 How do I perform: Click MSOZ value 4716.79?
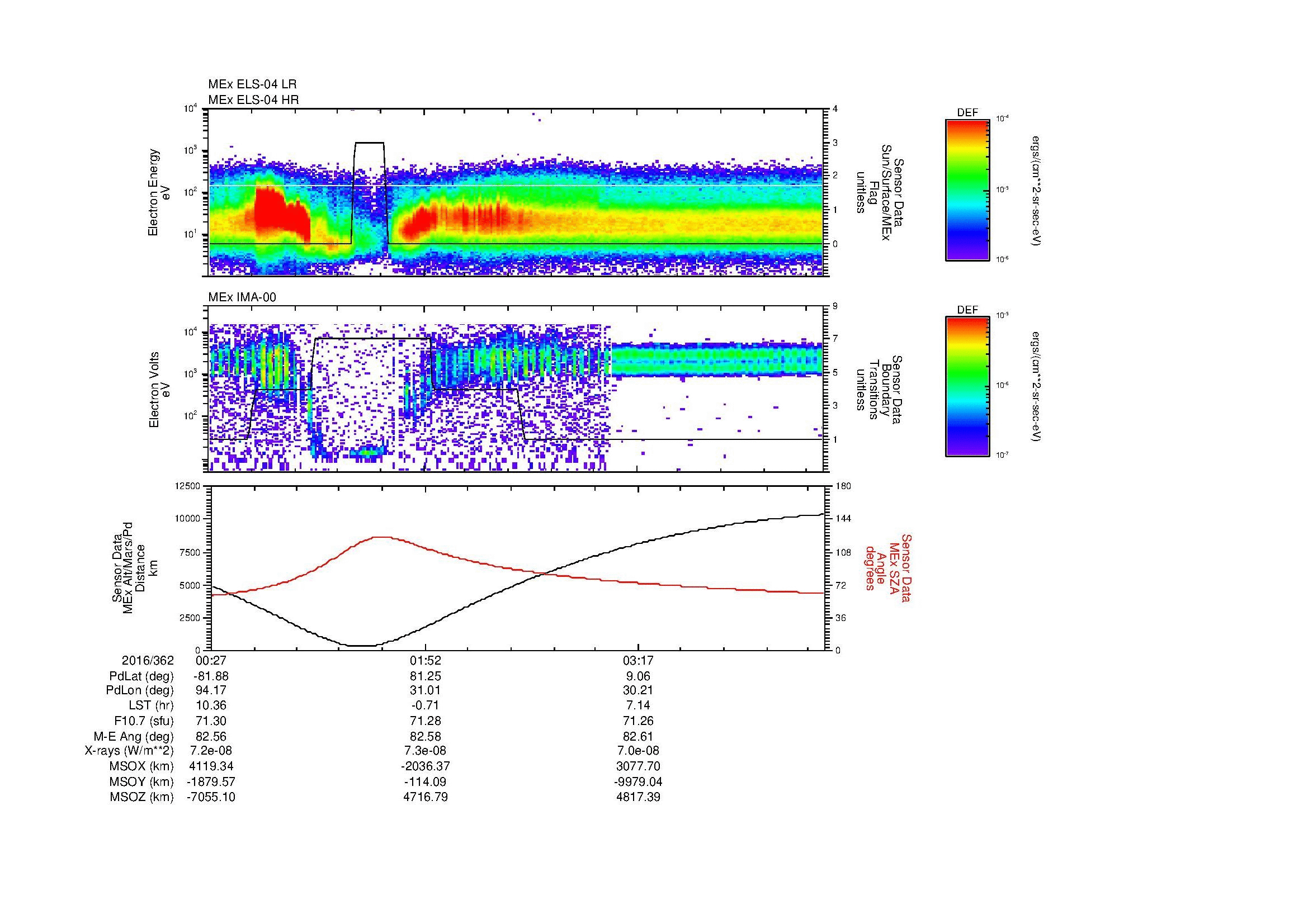[425, 797]
